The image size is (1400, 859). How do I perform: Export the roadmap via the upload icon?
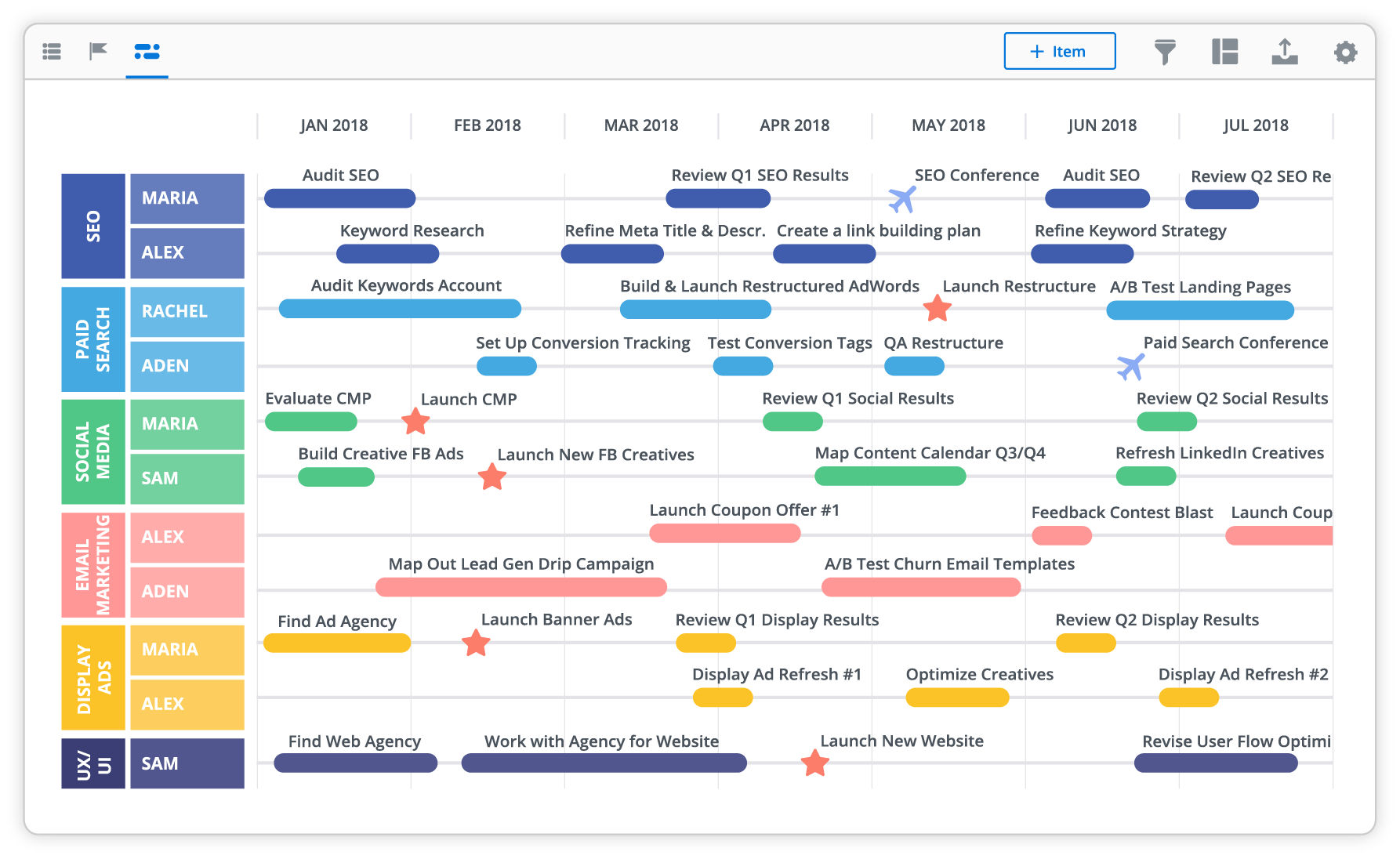(x=1285, y=52)
